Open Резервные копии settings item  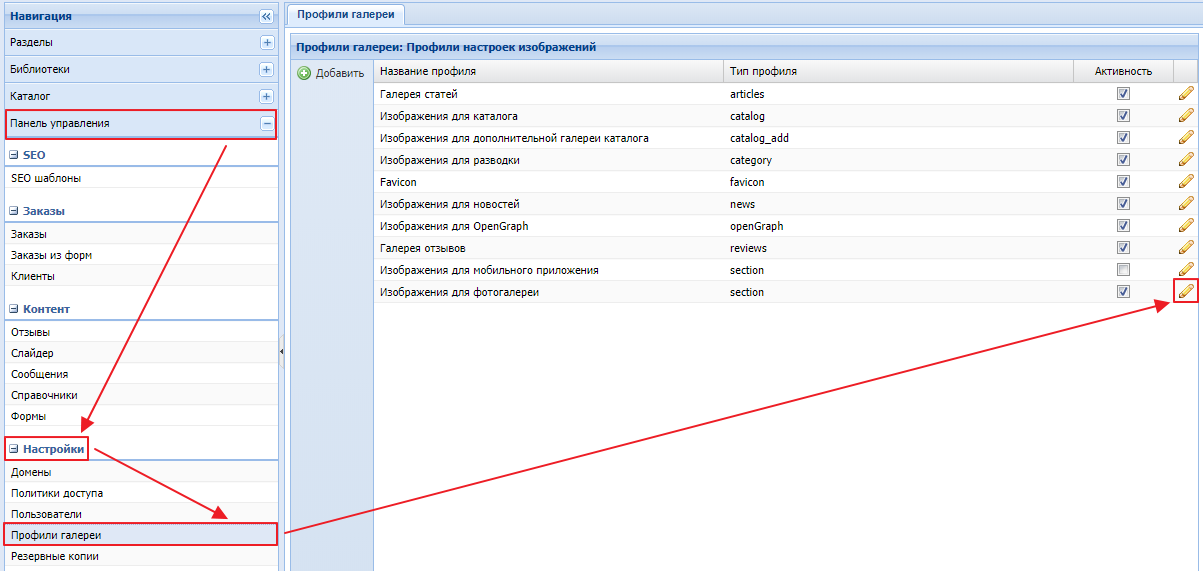click(55, 556)
